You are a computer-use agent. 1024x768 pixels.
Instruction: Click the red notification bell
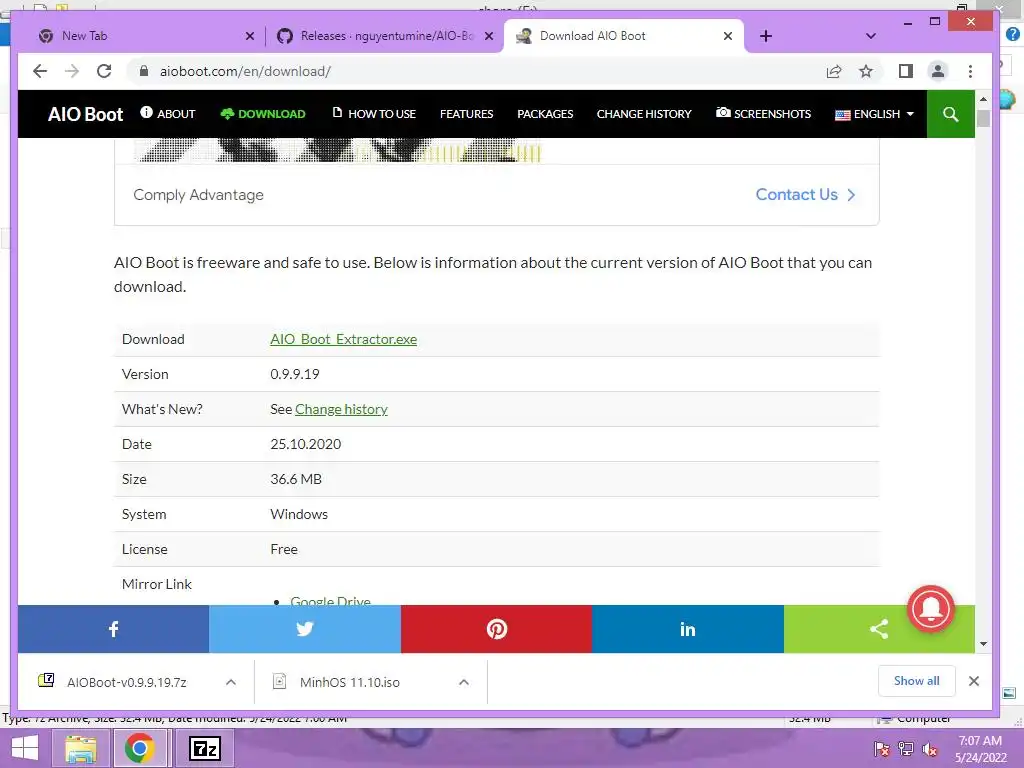point(931,609)
